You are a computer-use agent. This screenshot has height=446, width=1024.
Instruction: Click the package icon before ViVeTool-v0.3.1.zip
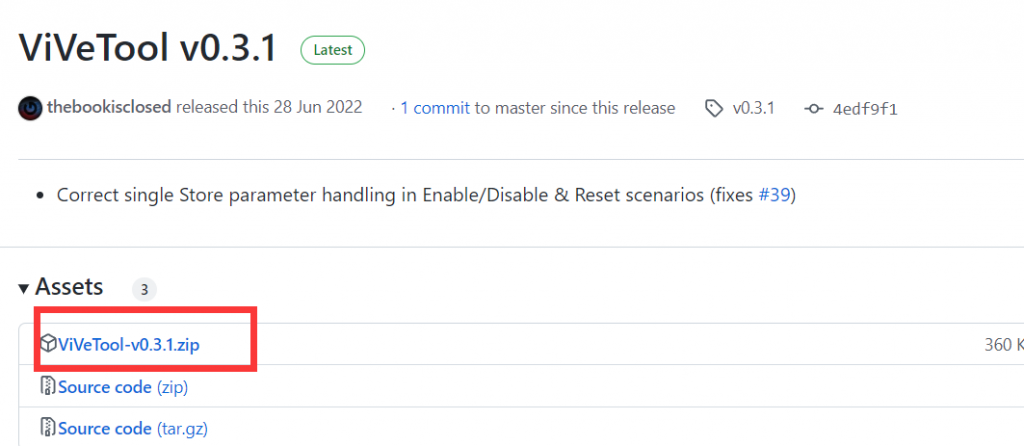coord(48,345)
